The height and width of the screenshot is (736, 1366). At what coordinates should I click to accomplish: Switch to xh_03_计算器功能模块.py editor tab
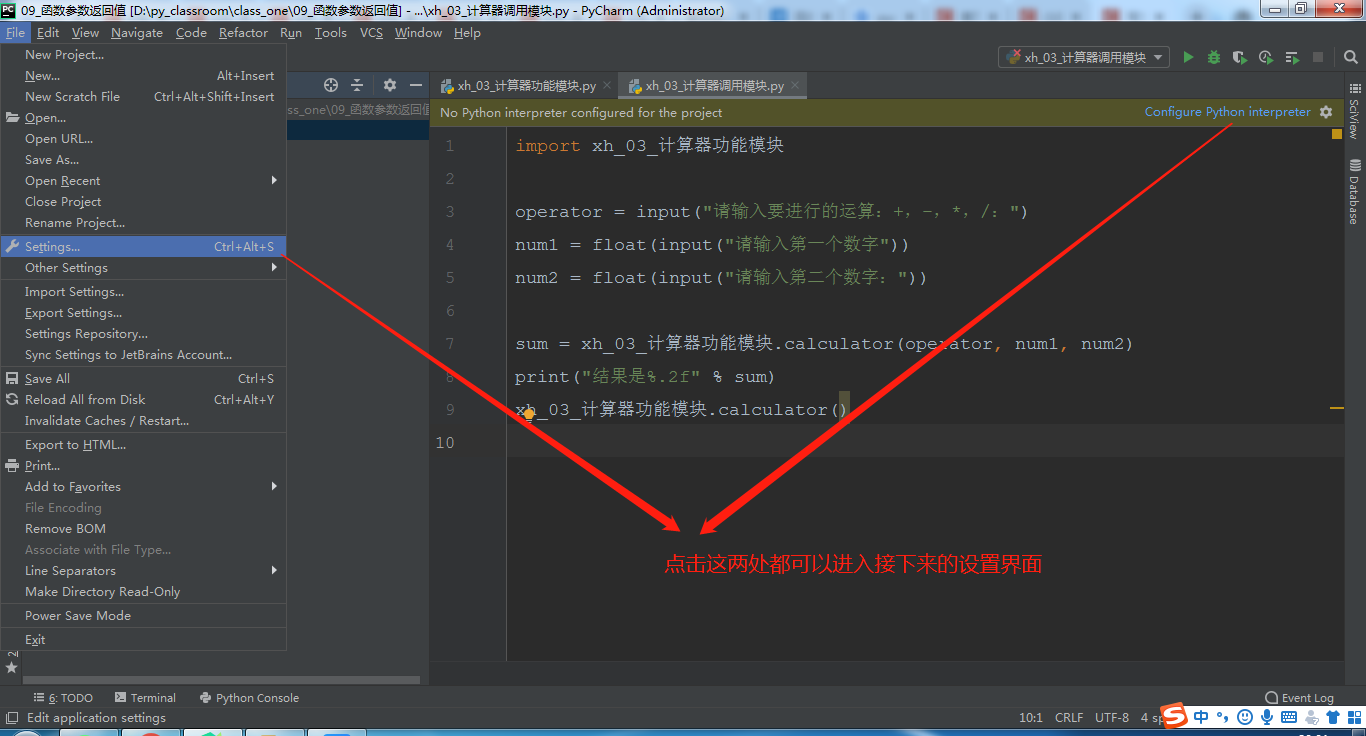526,86
